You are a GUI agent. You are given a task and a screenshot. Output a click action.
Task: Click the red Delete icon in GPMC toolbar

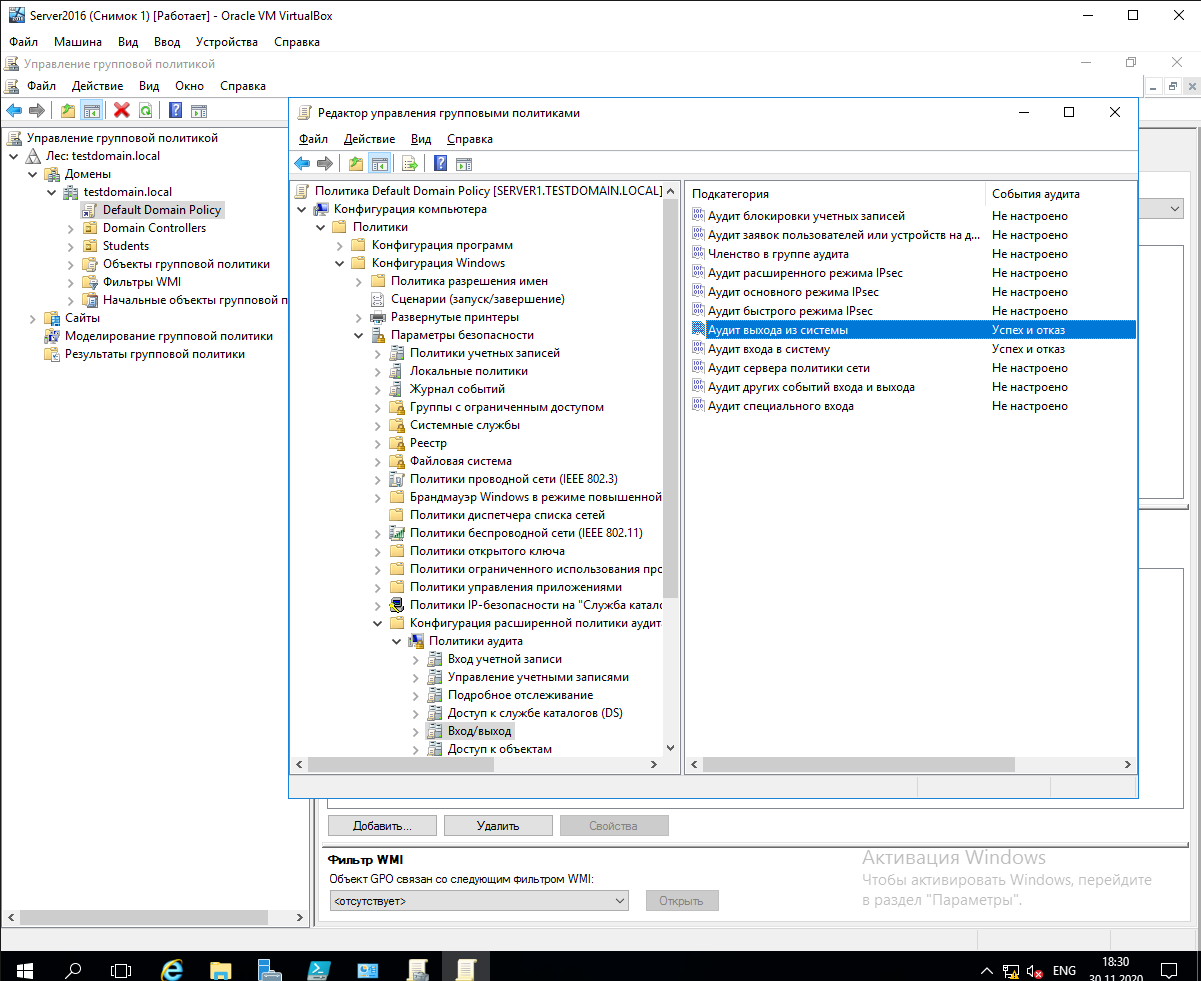[x=122, y=111]
